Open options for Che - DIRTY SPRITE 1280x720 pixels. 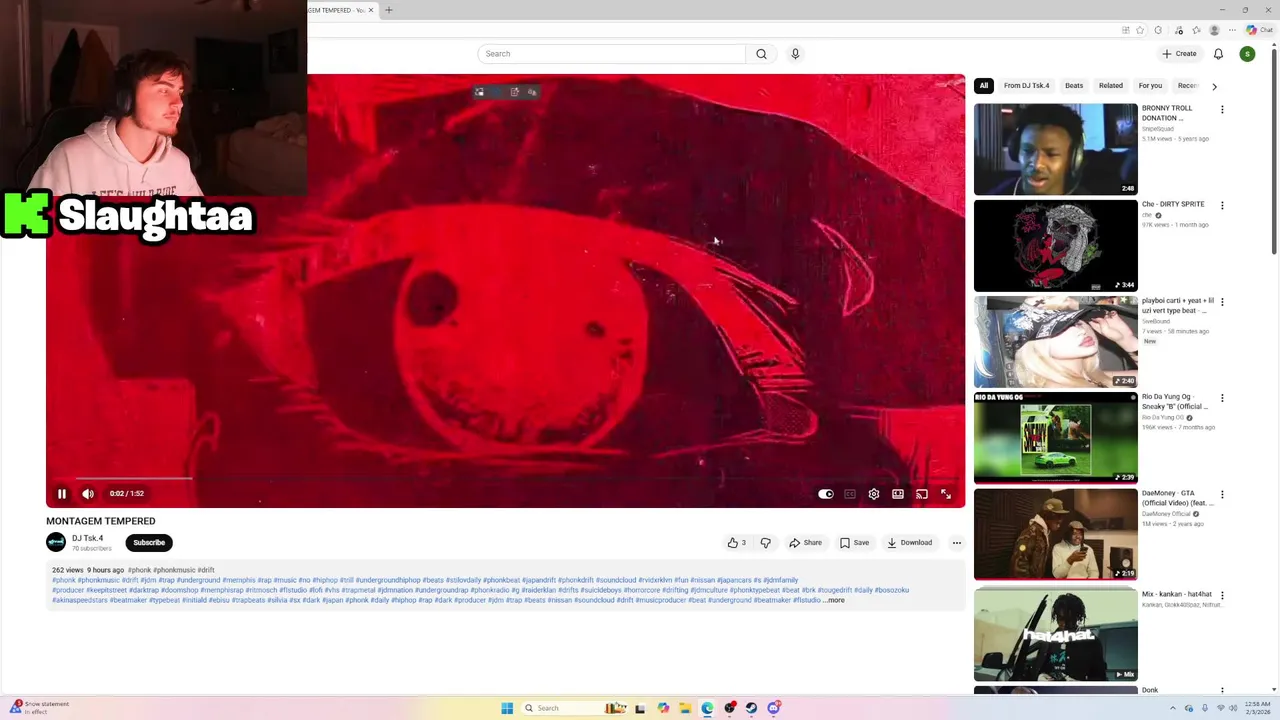point(1221,205)
